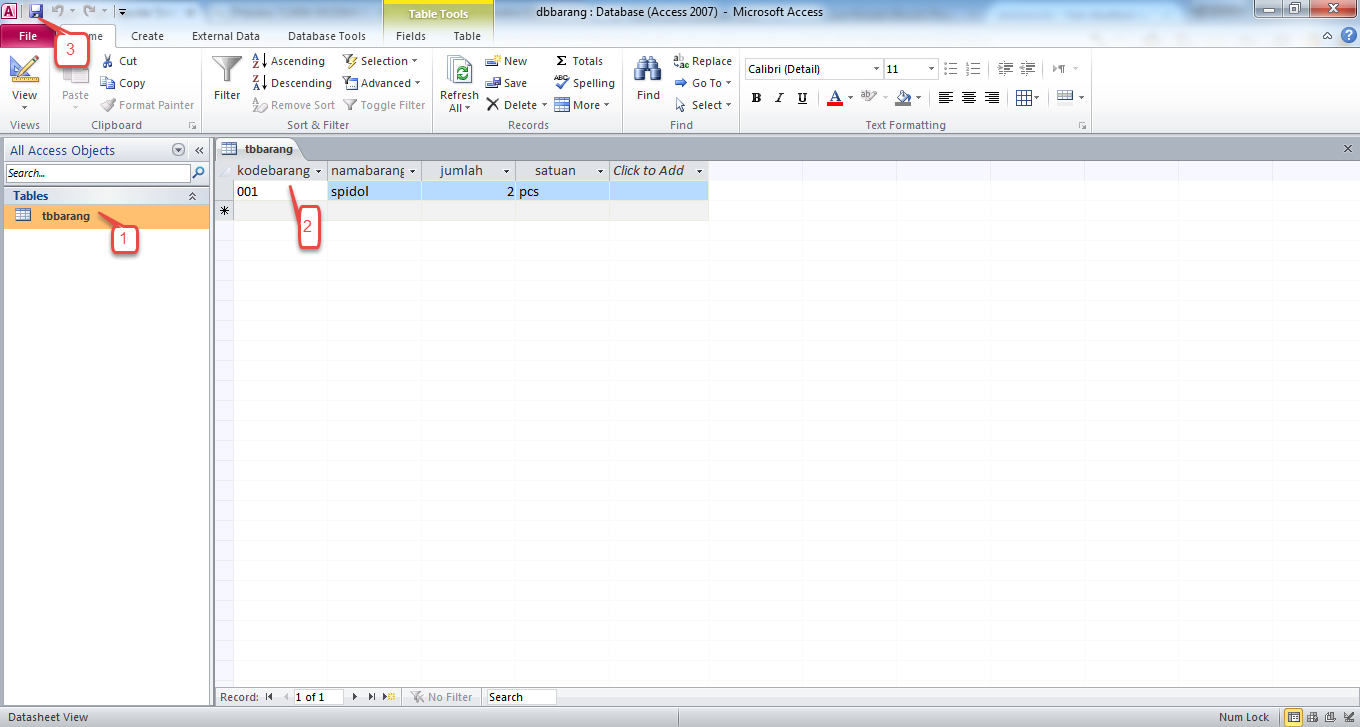Screen dimensions: 1360x727
Task: Apply the background fill color bucket
Action: click(903, 97)
